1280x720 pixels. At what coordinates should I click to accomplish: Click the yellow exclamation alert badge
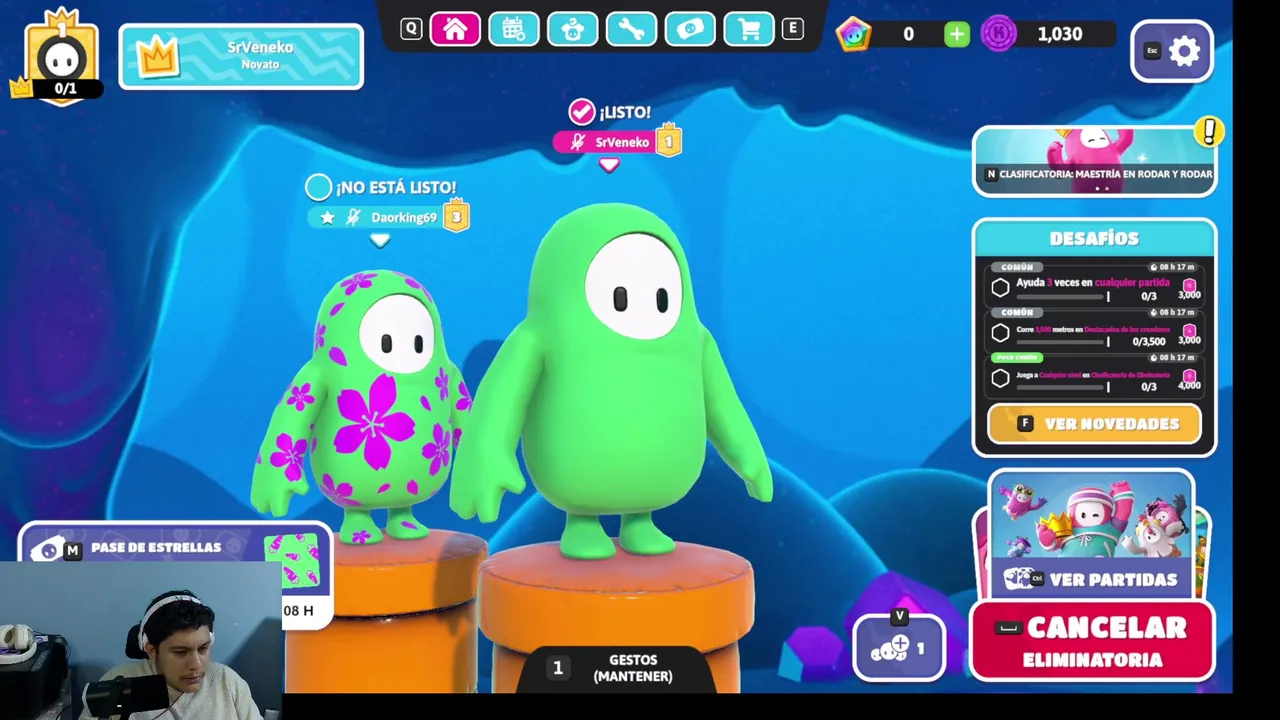[1209, 131]
